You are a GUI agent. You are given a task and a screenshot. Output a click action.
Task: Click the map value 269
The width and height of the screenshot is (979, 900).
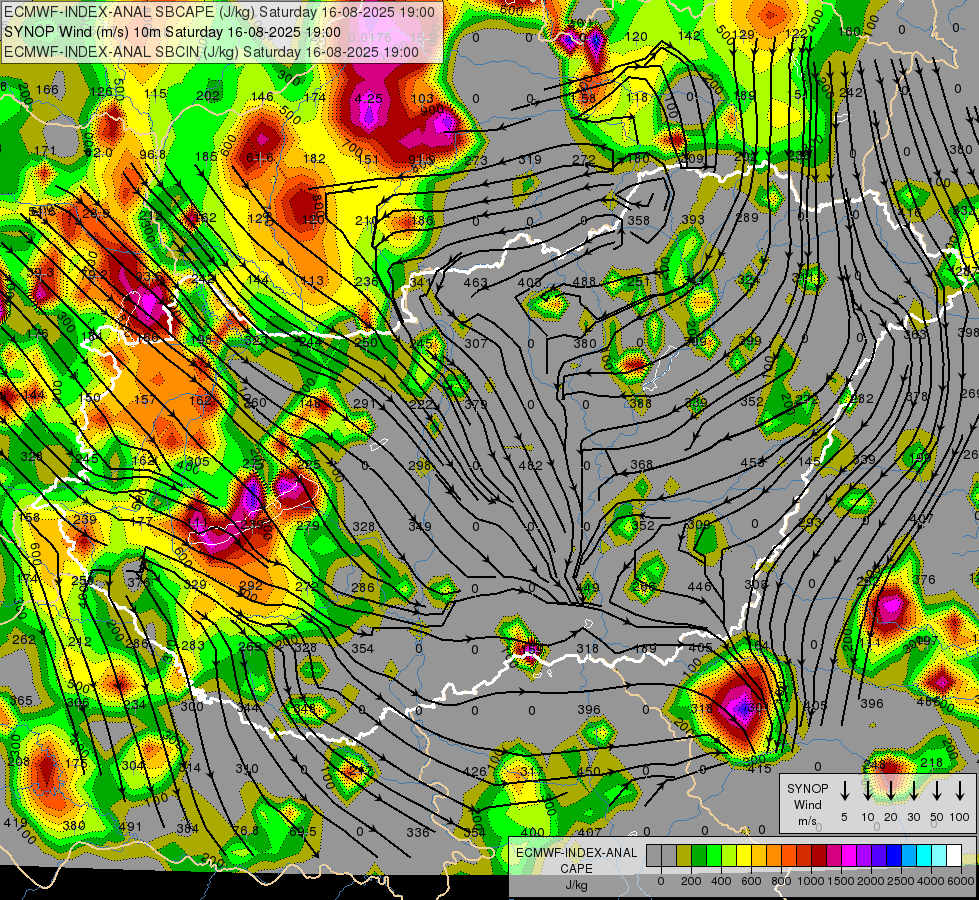970,393
